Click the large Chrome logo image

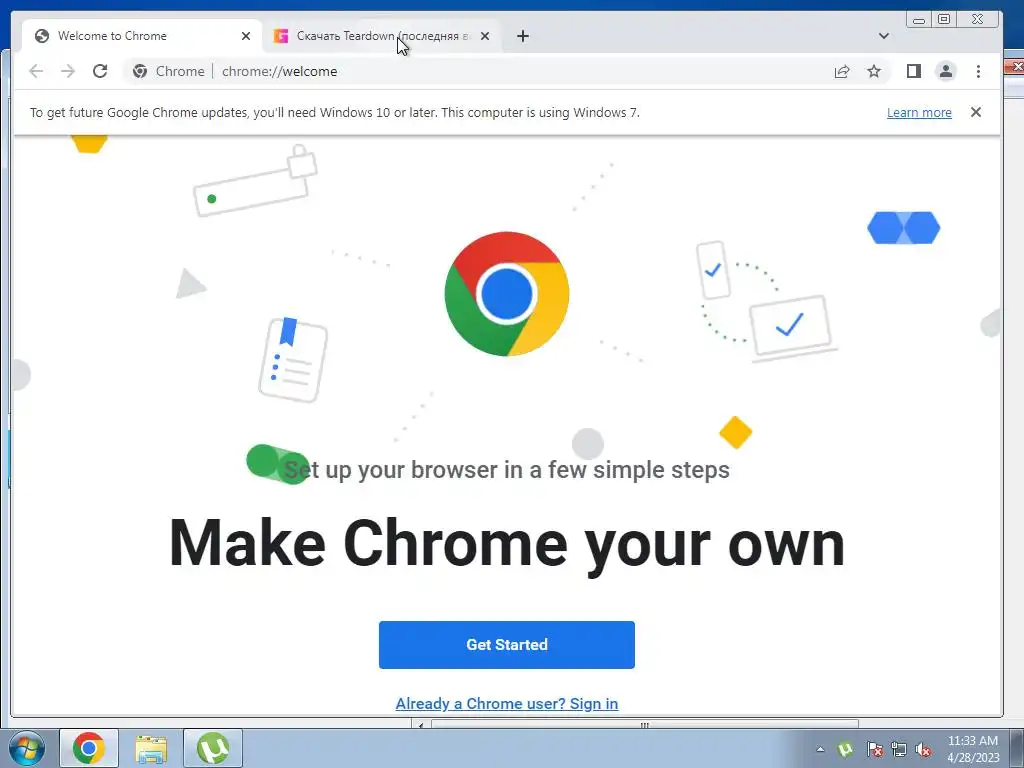point(507,294)
